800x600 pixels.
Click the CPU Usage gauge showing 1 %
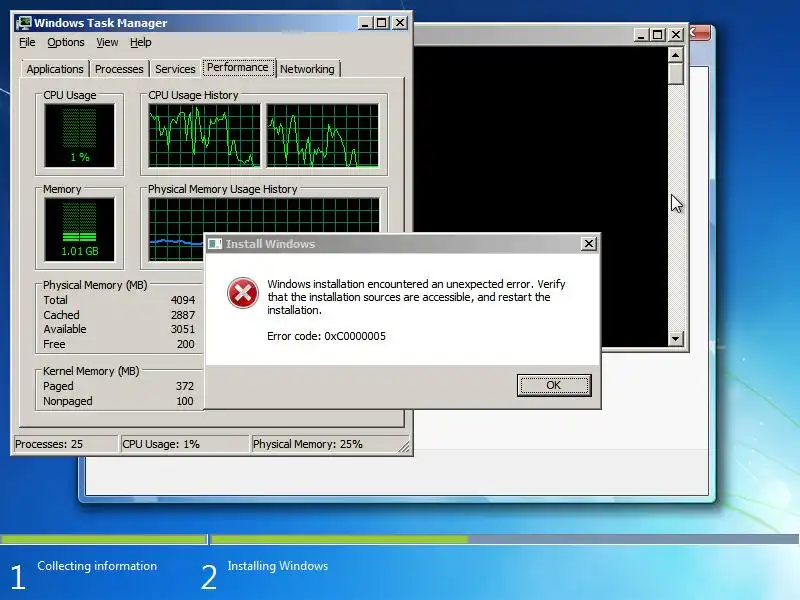(x=80, y=136)
